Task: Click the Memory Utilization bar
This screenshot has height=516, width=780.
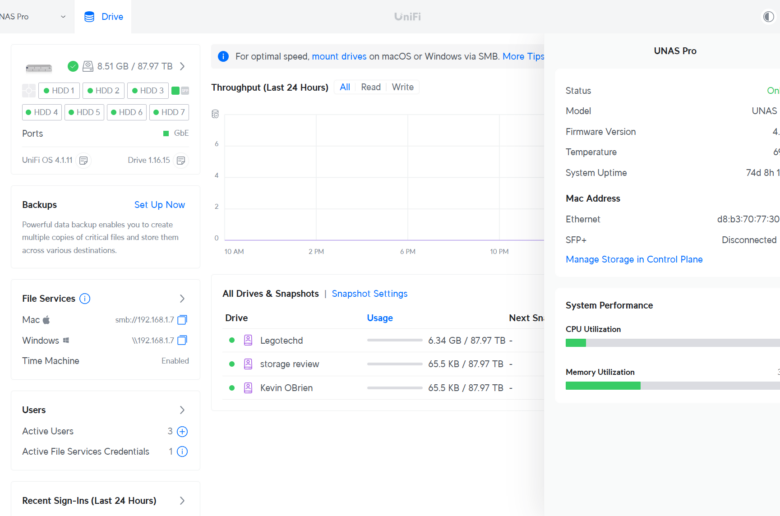Action: tap(673, 386)
